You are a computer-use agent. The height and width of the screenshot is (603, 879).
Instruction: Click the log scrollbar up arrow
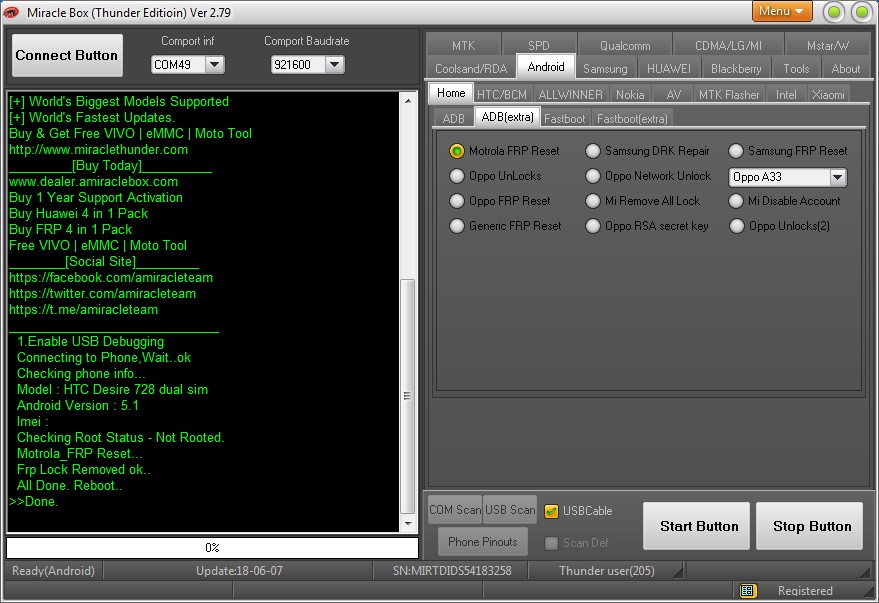tap(408, 101)
